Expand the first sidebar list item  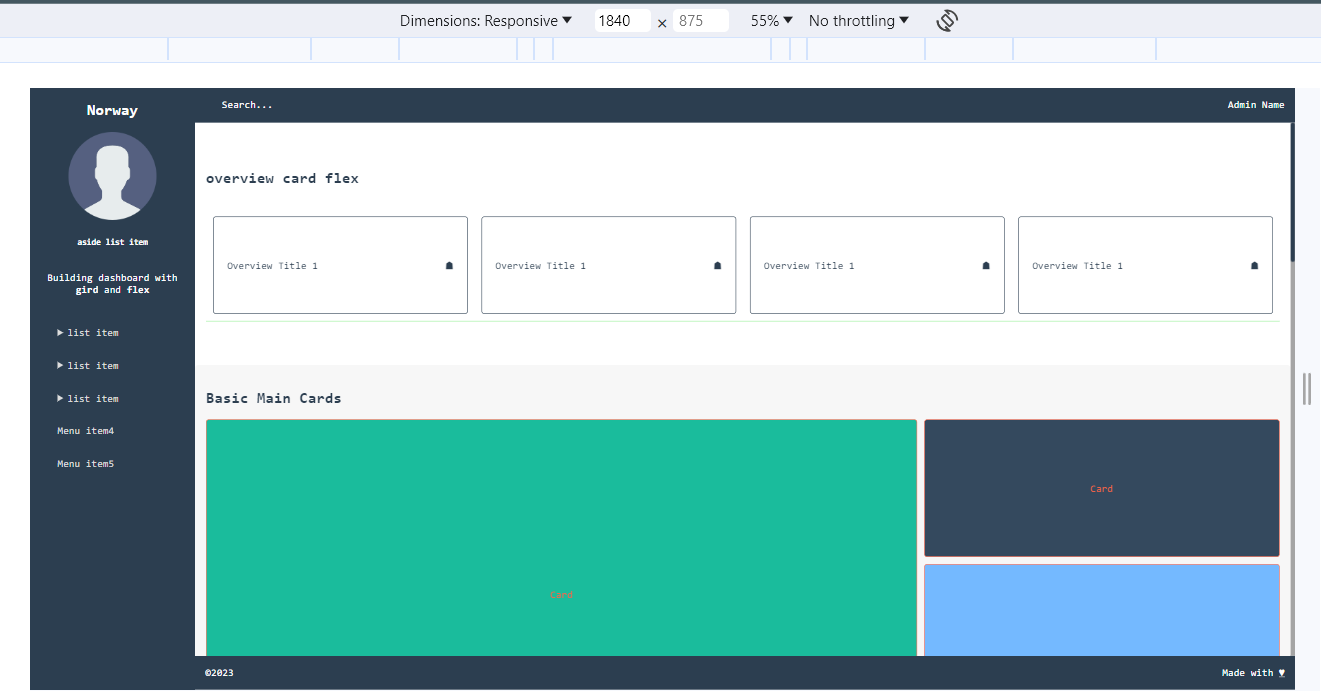pyautogui.click(x=88, y=333)
